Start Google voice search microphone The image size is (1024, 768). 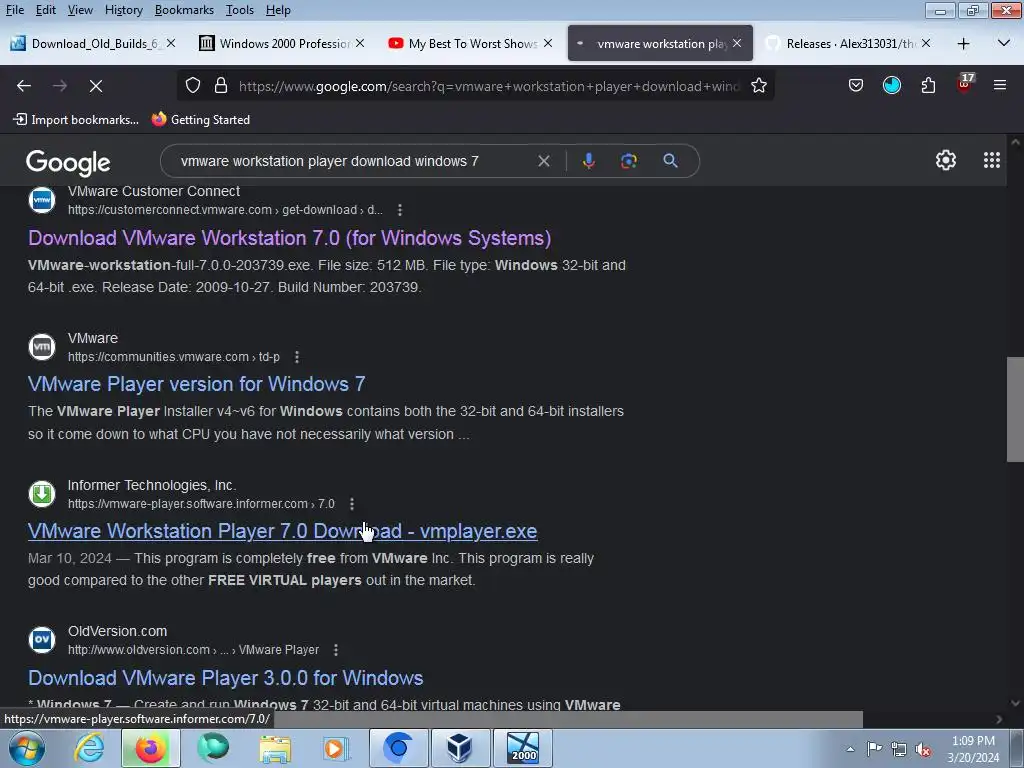[x=588, y=161]
